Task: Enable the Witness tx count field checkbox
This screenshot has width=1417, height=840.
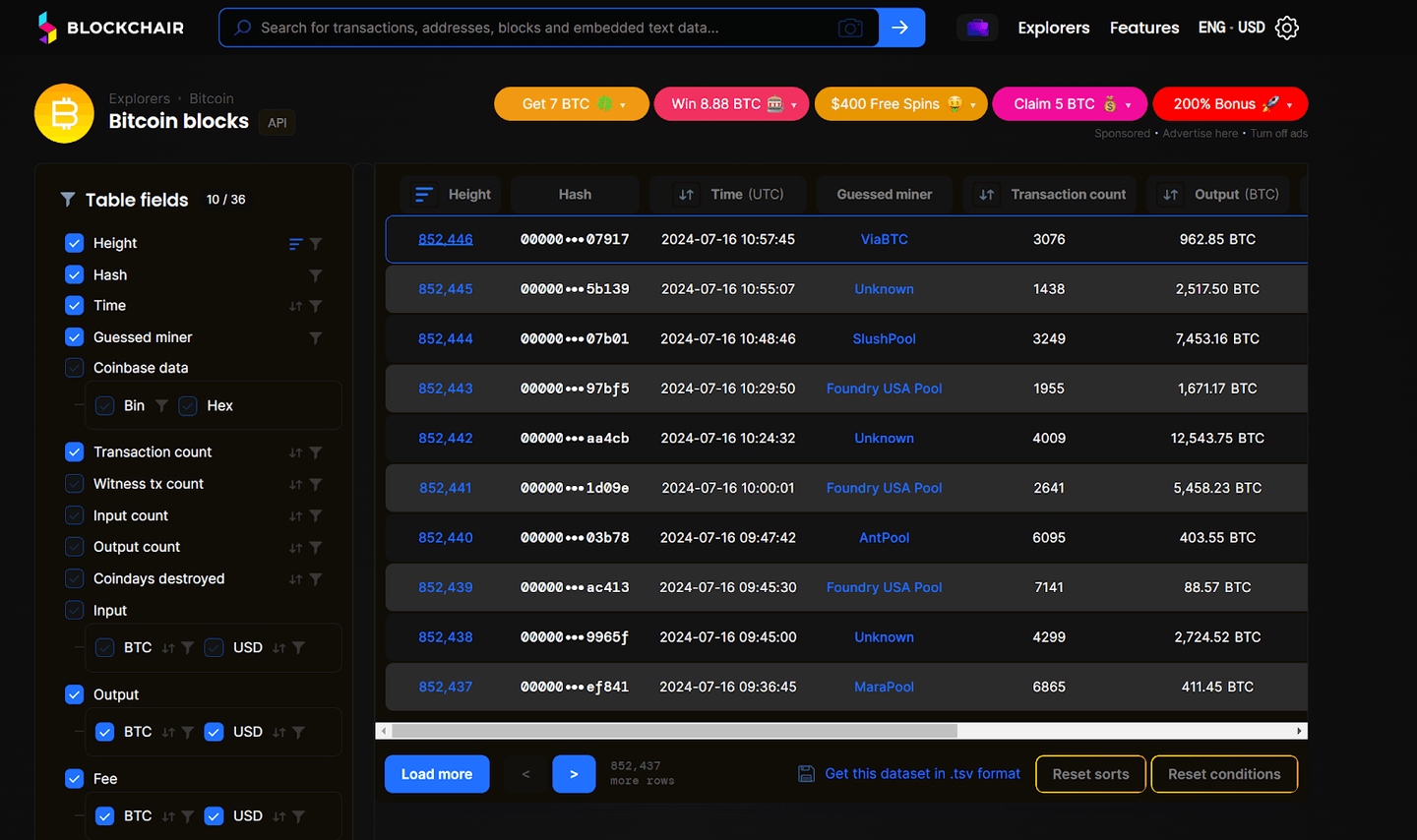Action: click(x=74, y=483)
